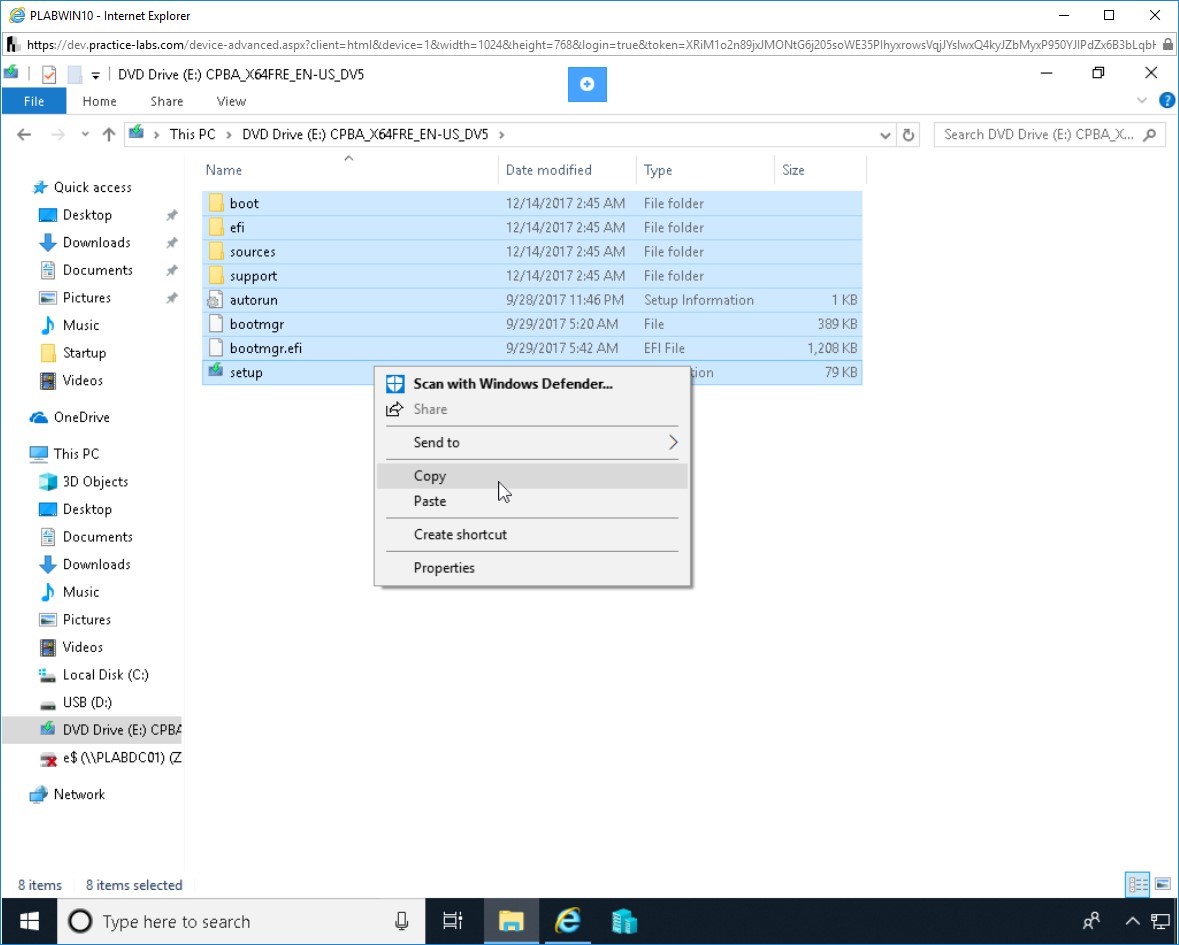Open the Startup folder in sidebar

tap(84, 353)
